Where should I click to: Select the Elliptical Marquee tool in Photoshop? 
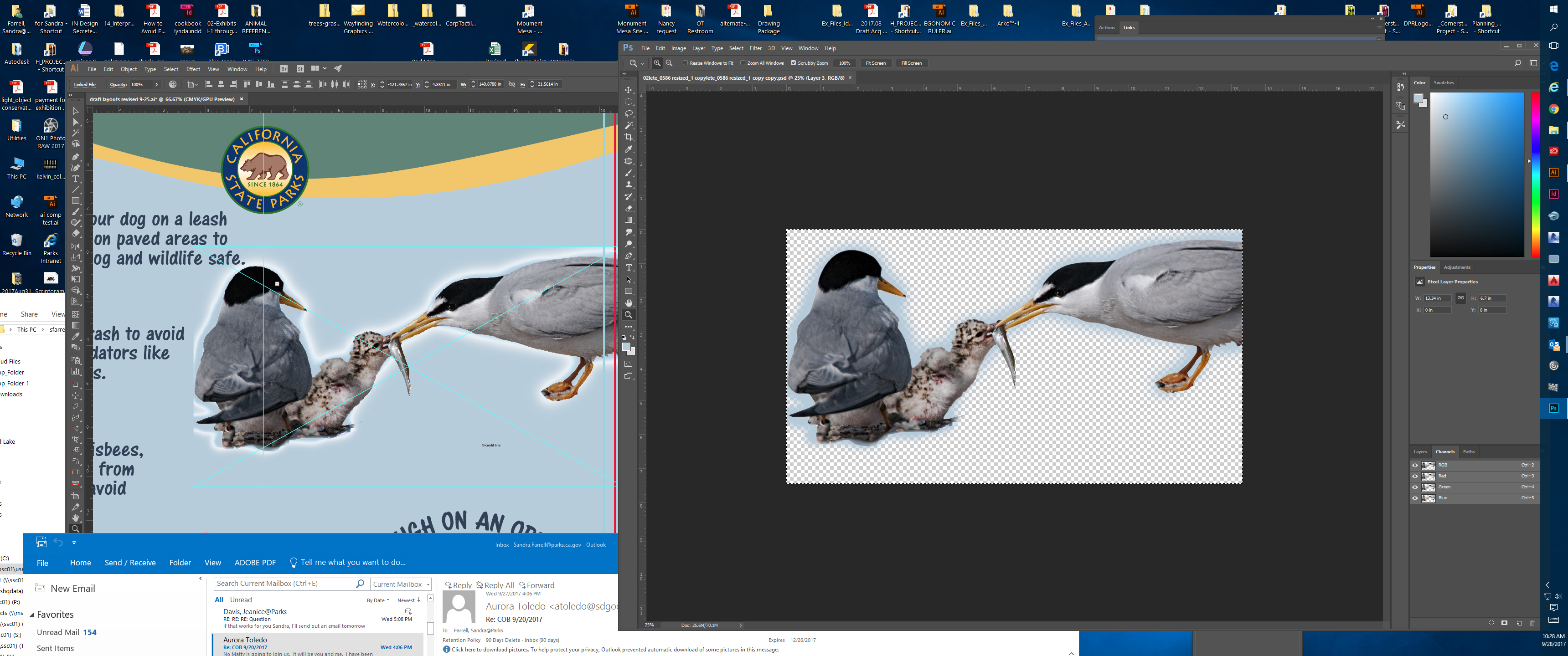(x=628, y=102)
